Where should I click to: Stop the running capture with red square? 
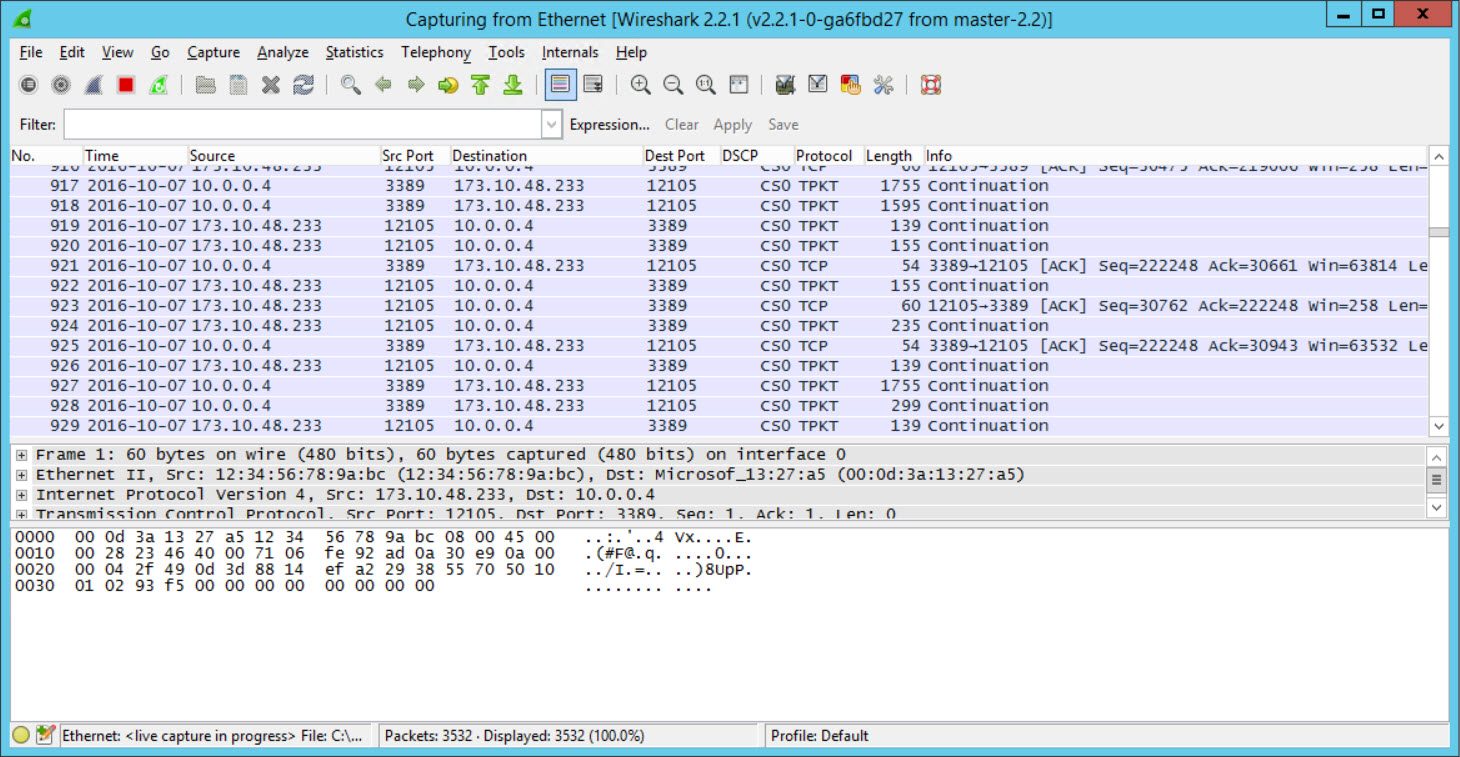tap(126, 85)
